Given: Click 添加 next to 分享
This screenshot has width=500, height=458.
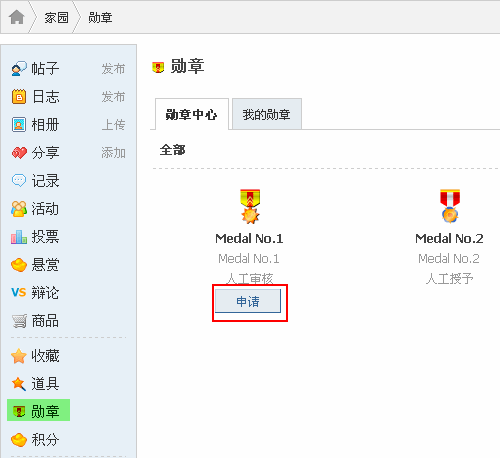Looking at the screenshot, I should (x=113, y=153).
